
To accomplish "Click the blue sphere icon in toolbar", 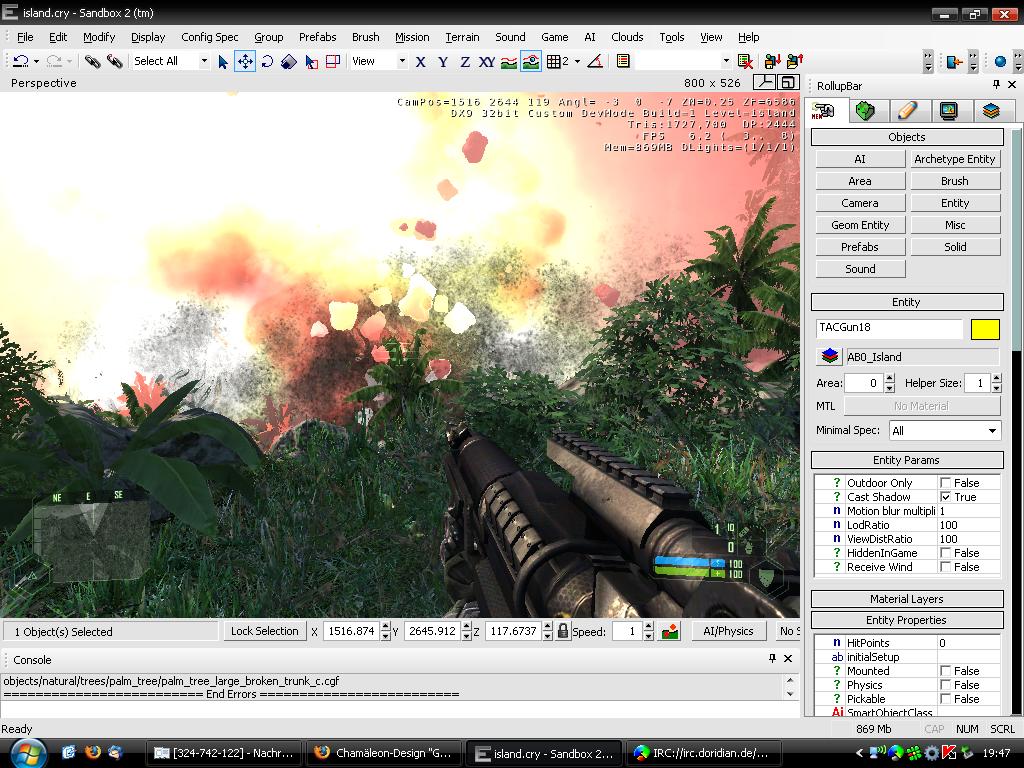I will (1000, 61).
